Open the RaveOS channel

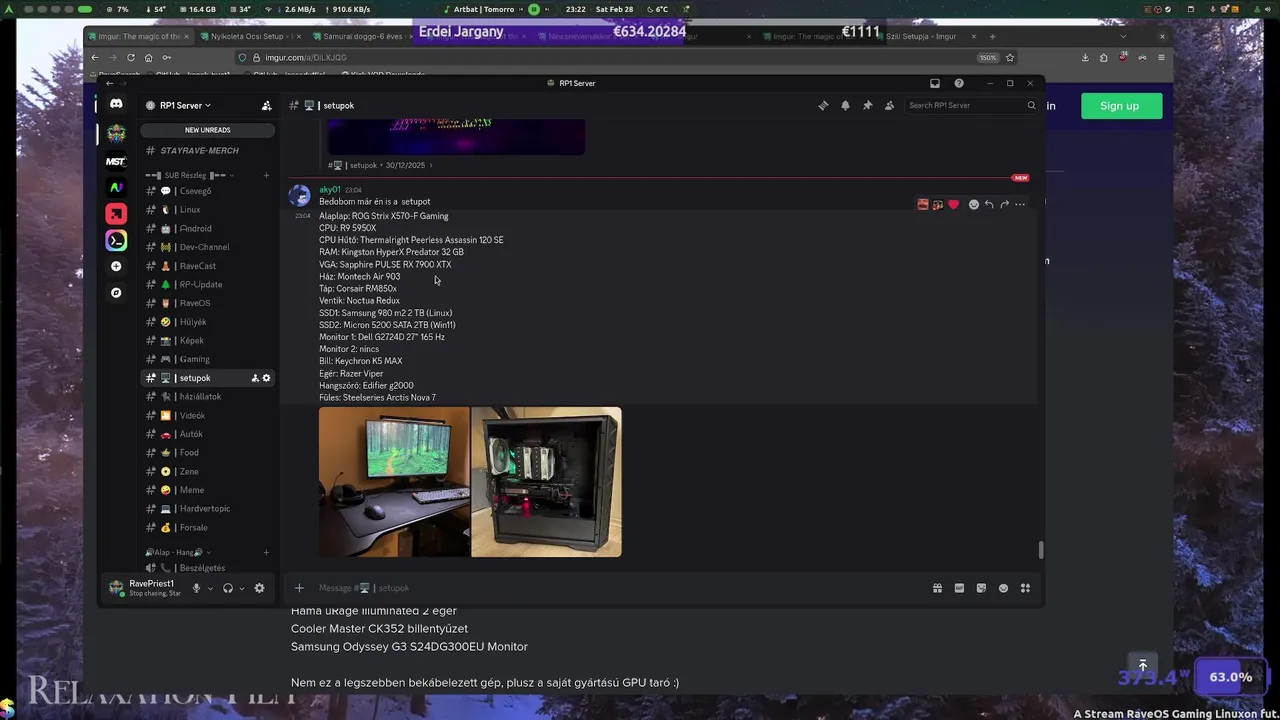pos(207,303)
